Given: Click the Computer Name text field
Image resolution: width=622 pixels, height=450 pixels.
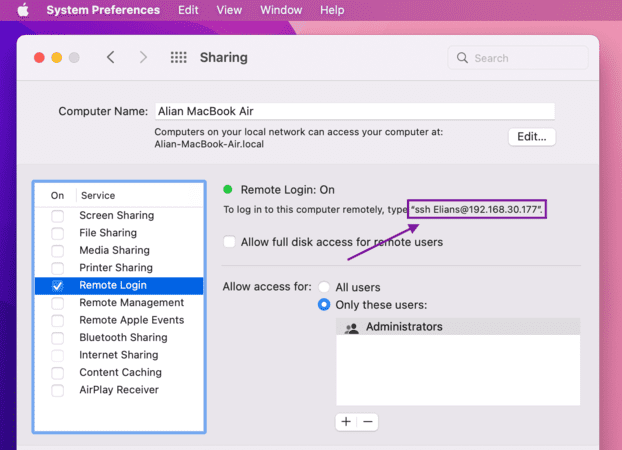Looking at the screenshot, I should coord(355,111).
